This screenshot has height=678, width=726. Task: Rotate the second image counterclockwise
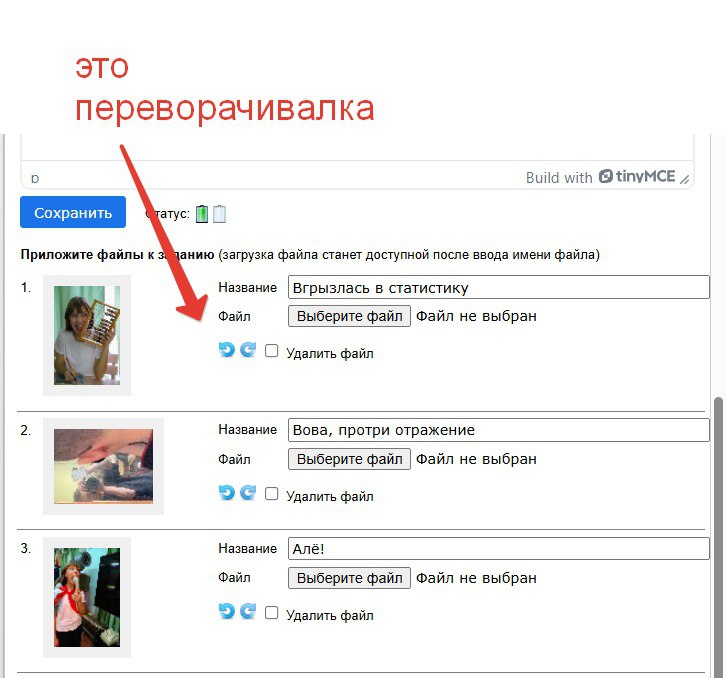[226, 493]
